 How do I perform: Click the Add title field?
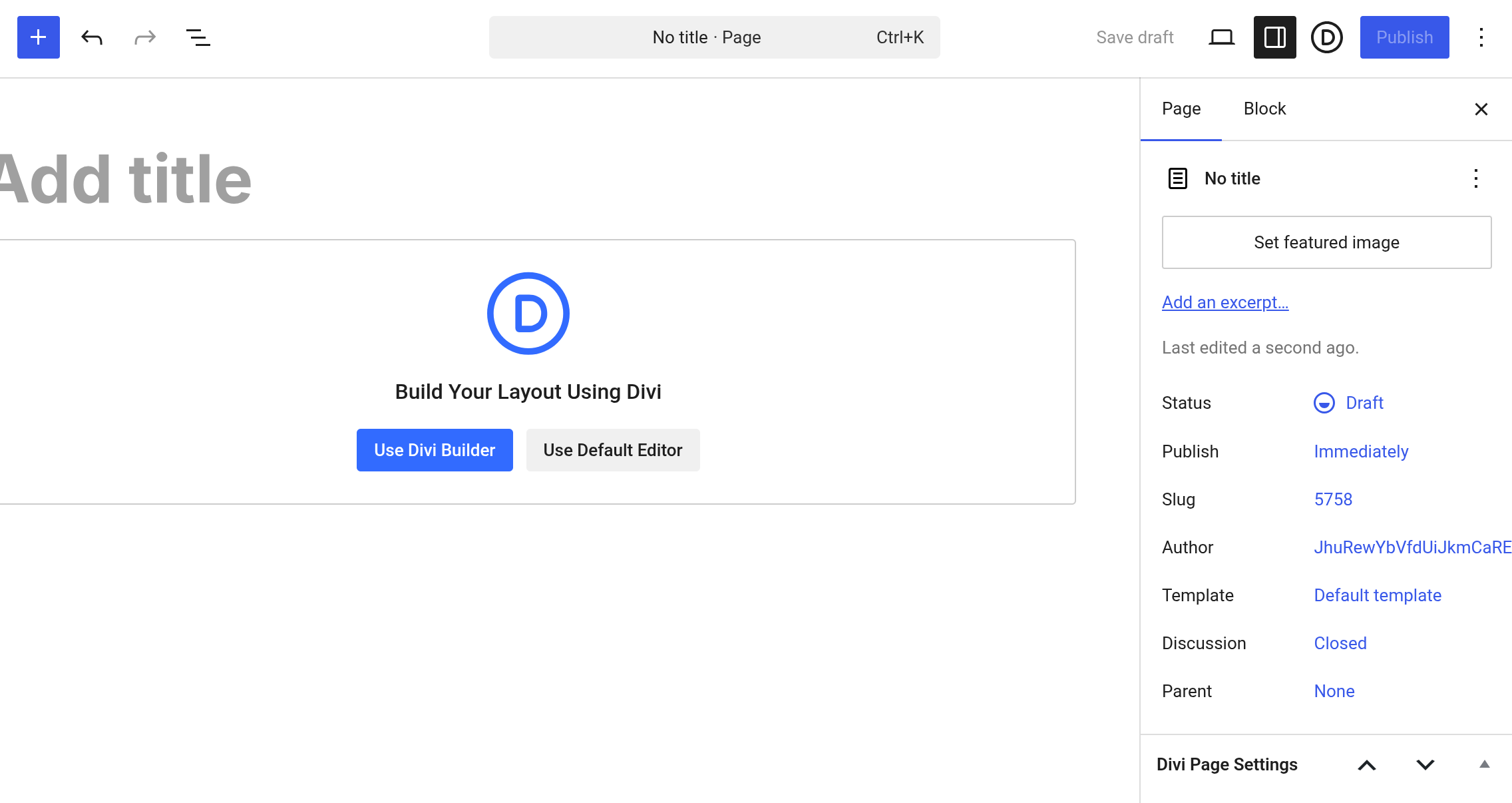[x=126, y=180]
